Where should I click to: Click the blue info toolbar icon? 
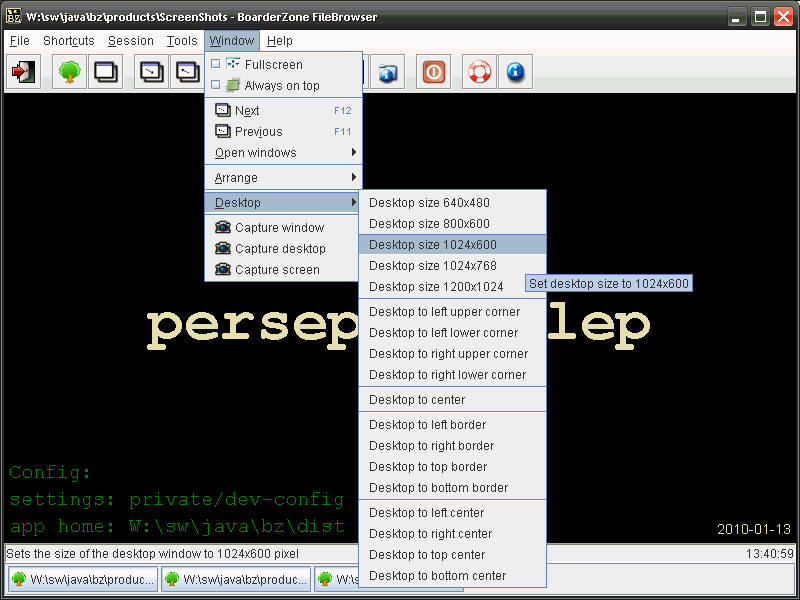click(515, 72)
